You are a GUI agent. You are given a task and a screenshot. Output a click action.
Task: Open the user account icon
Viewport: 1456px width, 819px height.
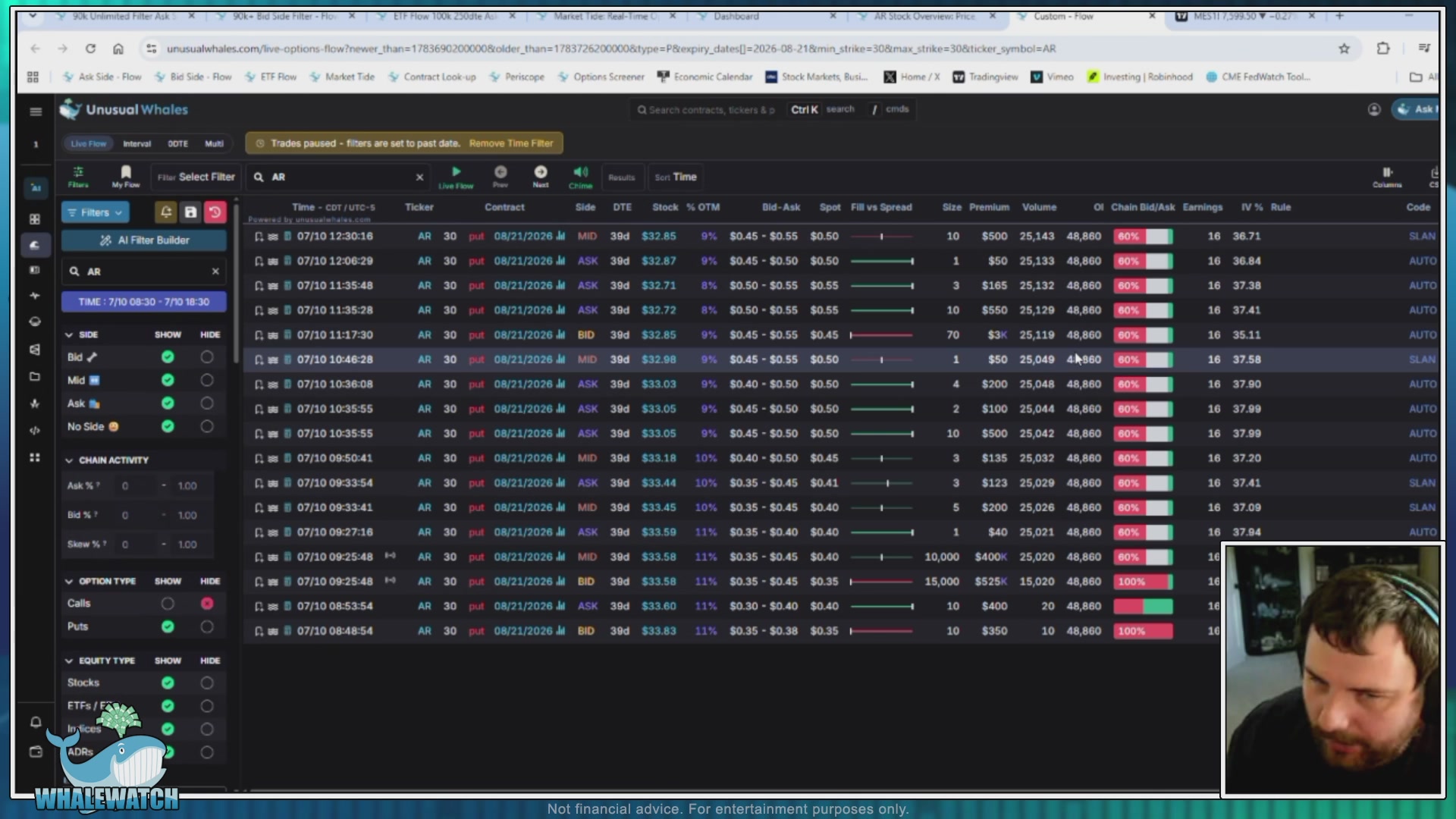point(1373,109)
